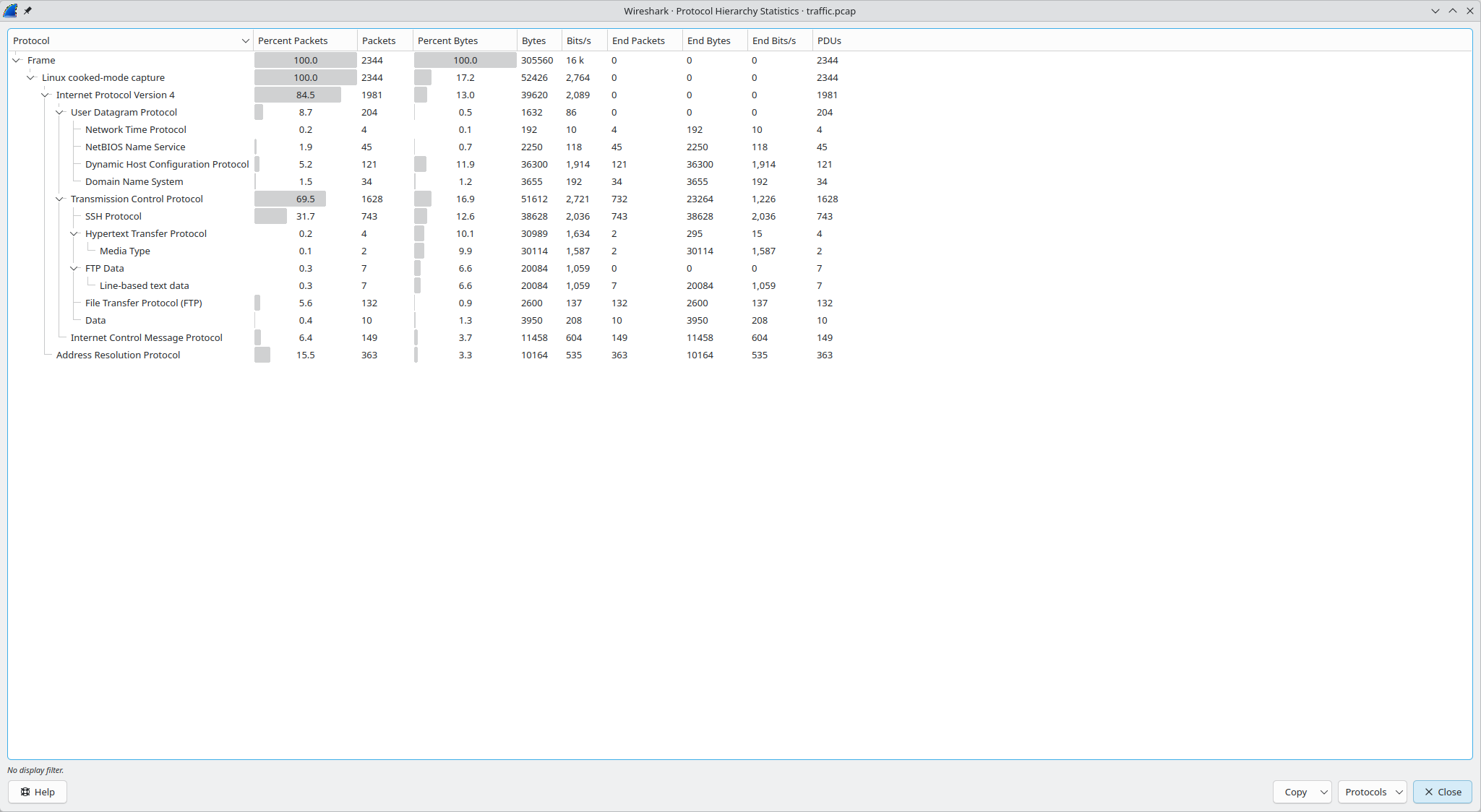Click the pin window icon in the title bar
The image size is (1481, 812).
tap(27, 11)
